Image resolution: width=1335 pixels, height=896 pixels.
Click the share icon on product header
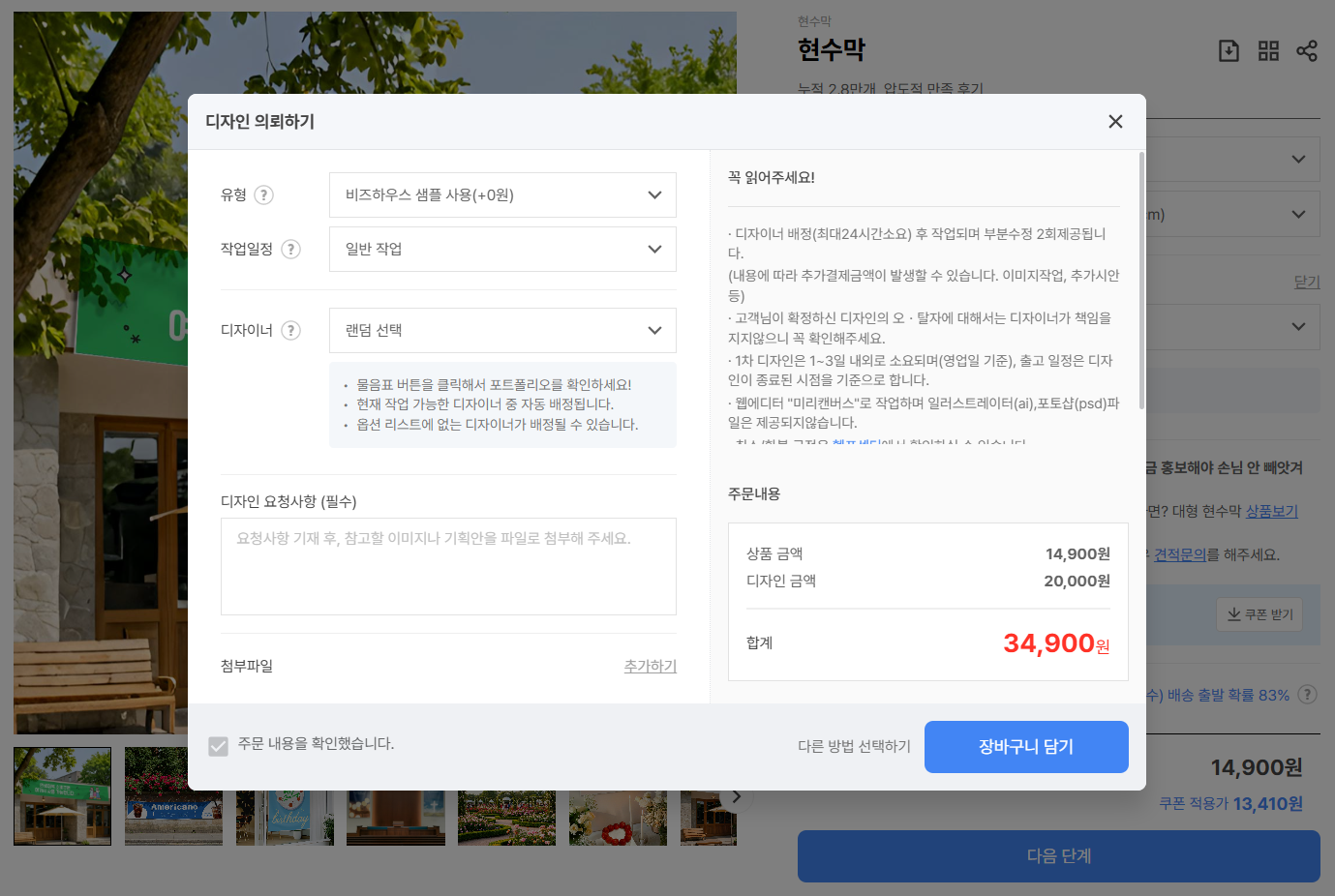point(1307,50)
